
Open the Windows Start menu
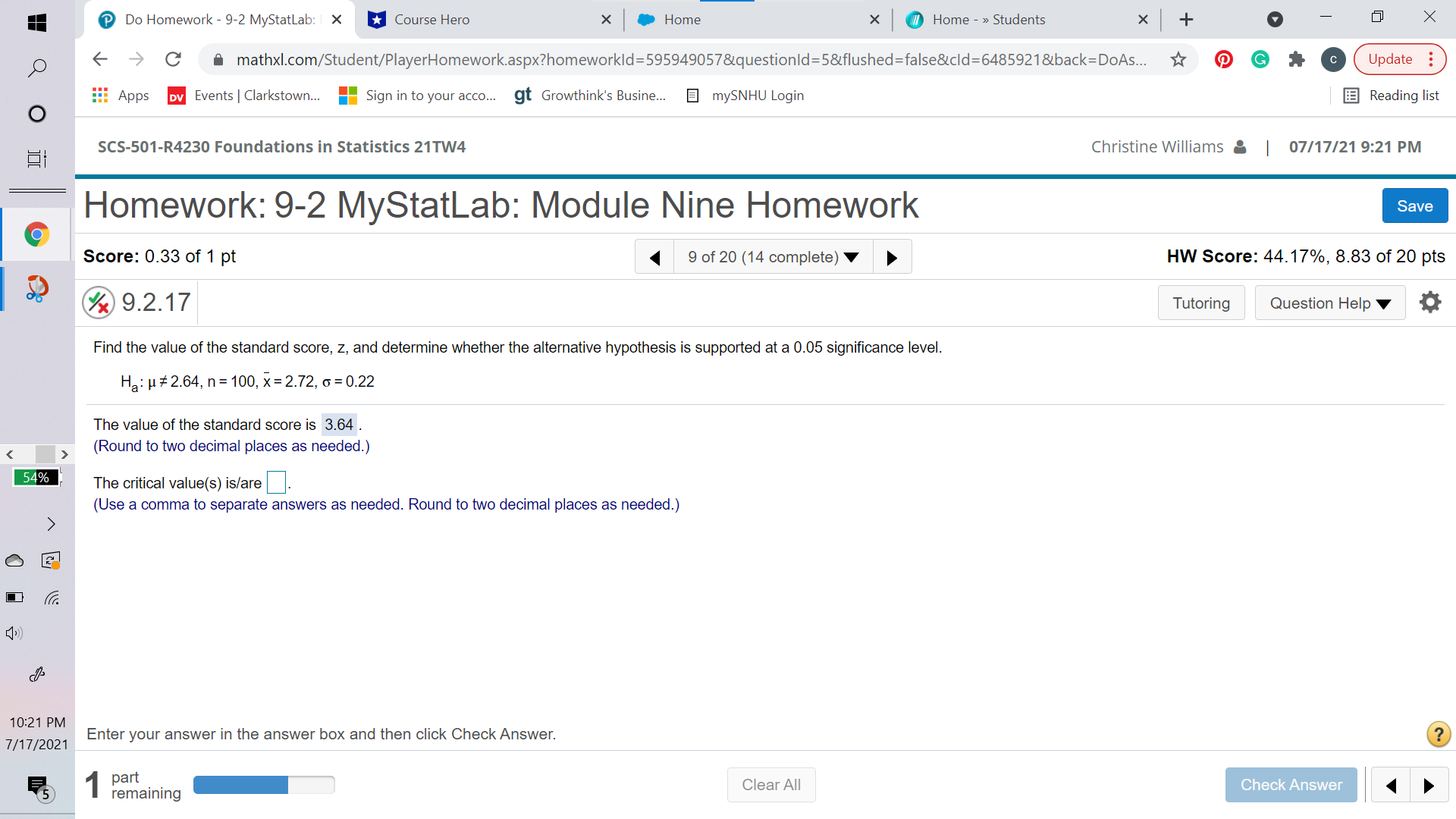(x=36, y=23)
